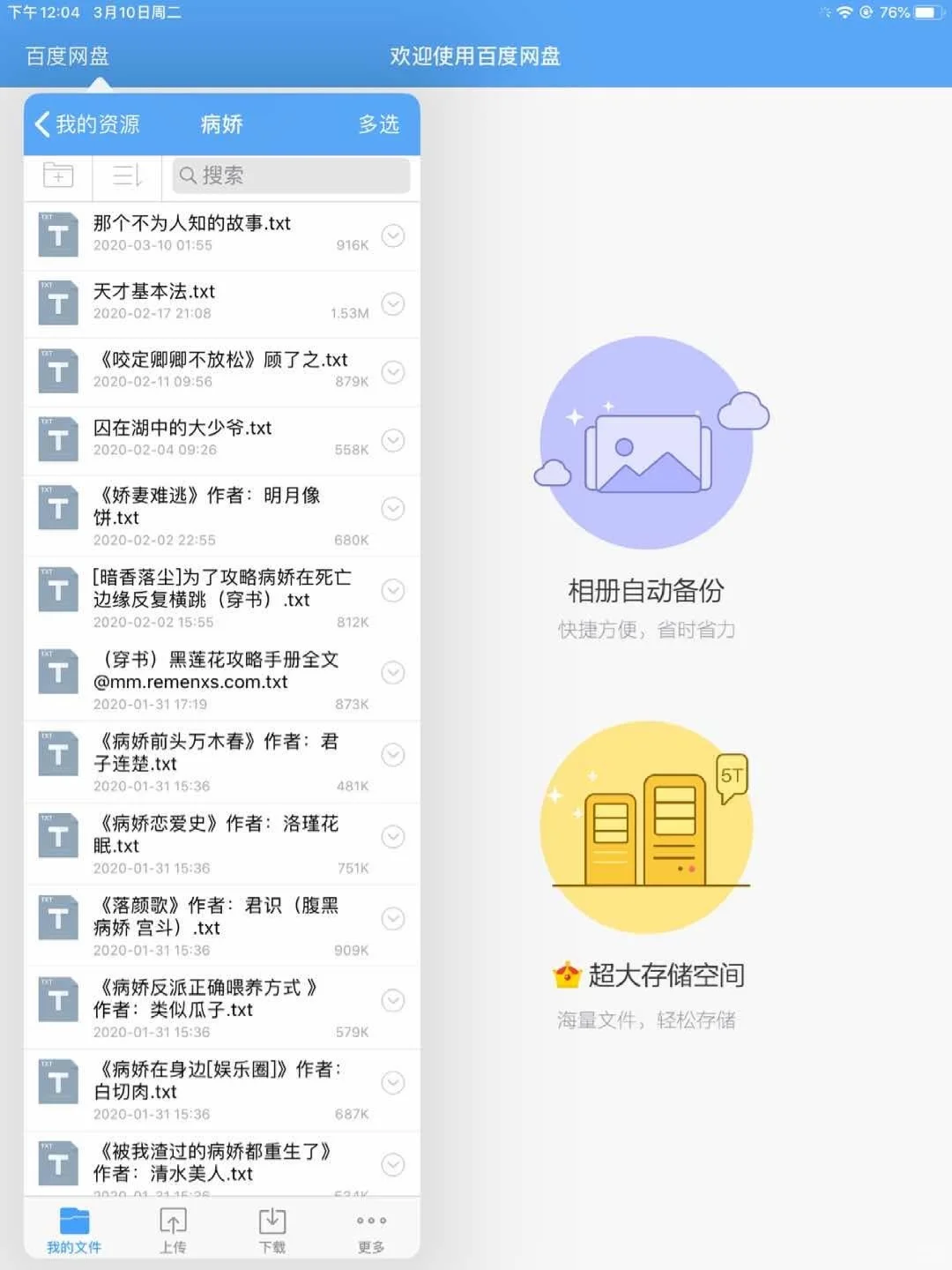Switch to the 我的文件 tab
Screen dimensions: 952x1270
coord(74,1230)
